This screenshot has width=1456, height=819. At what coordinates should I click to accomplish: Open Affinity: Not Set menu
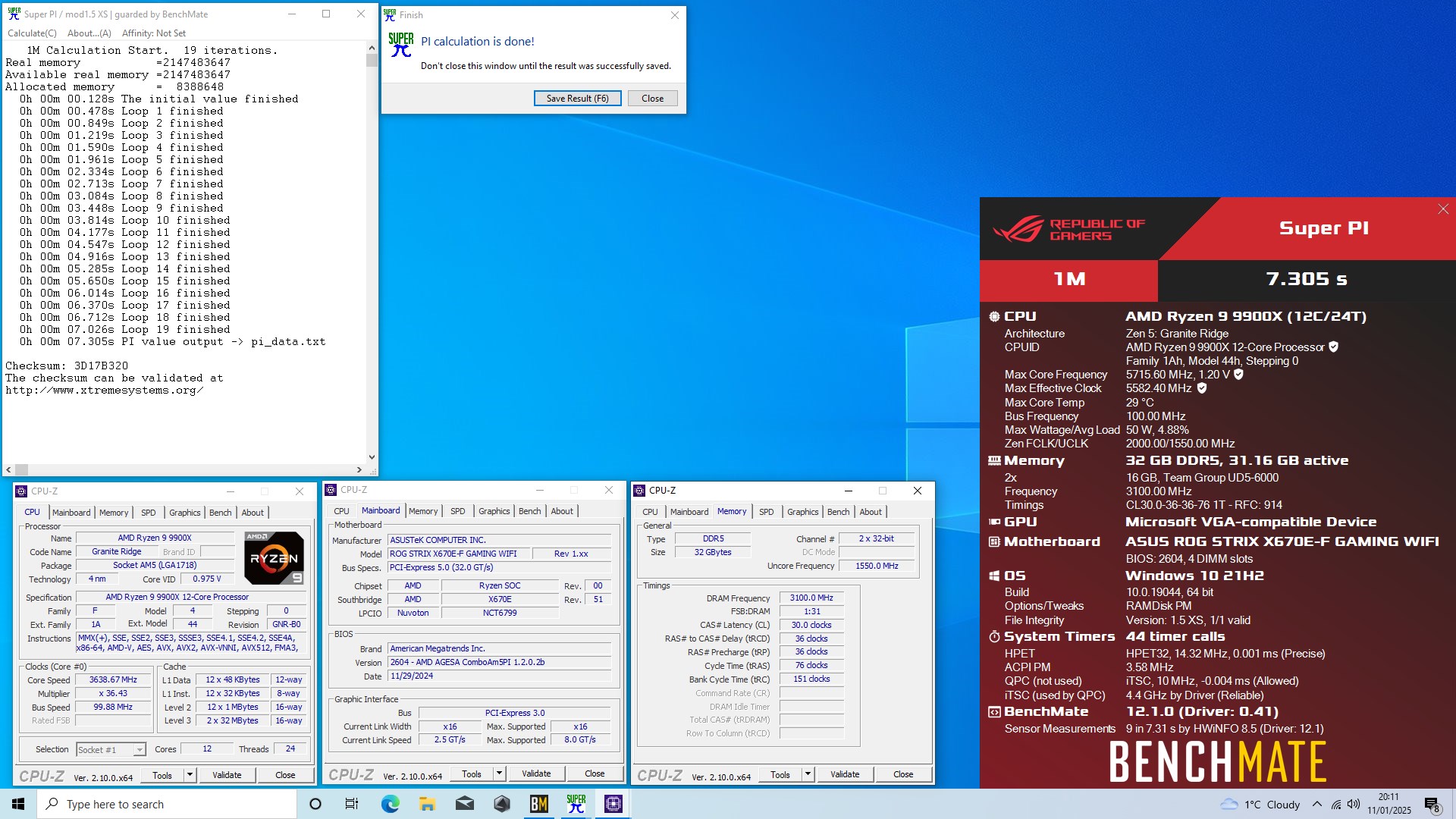pos(154,33)
